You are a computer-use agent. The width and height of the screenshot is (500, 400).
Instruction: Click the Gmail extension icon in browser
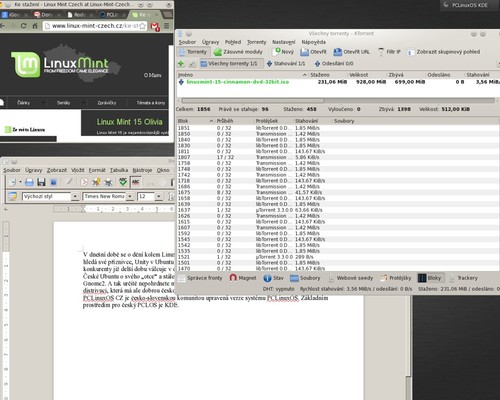point(155,26)
